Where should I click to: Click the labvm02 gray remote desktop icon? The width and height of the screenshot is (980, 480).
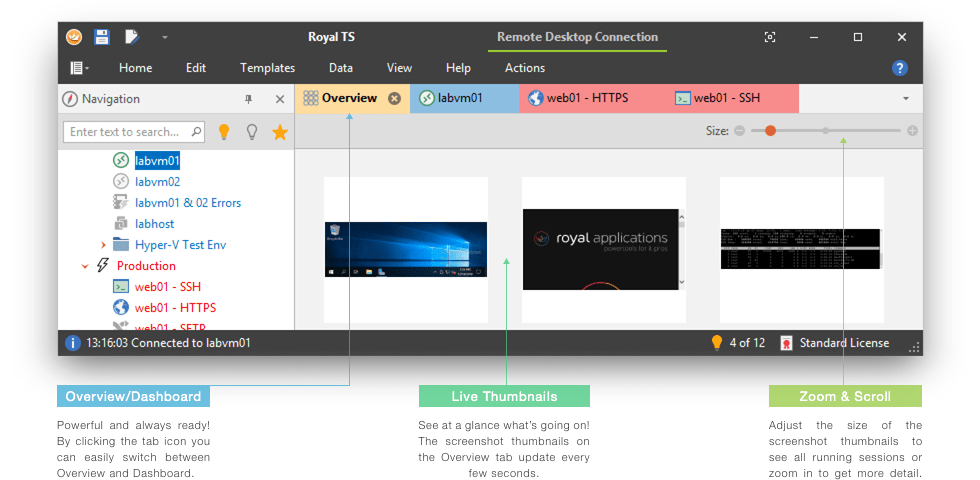coord(121,182)
